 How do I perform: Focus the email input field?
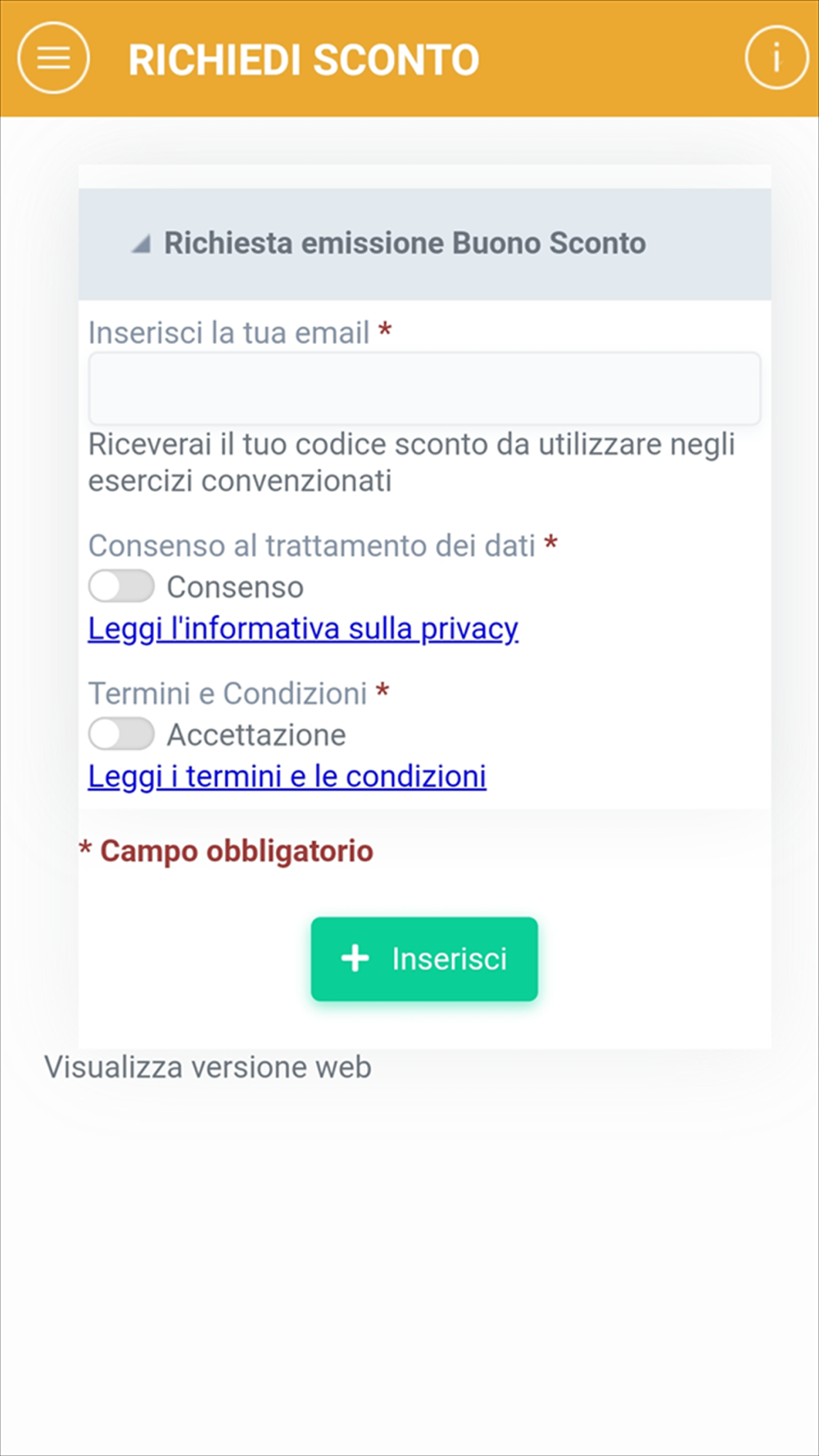click(424, 388)
